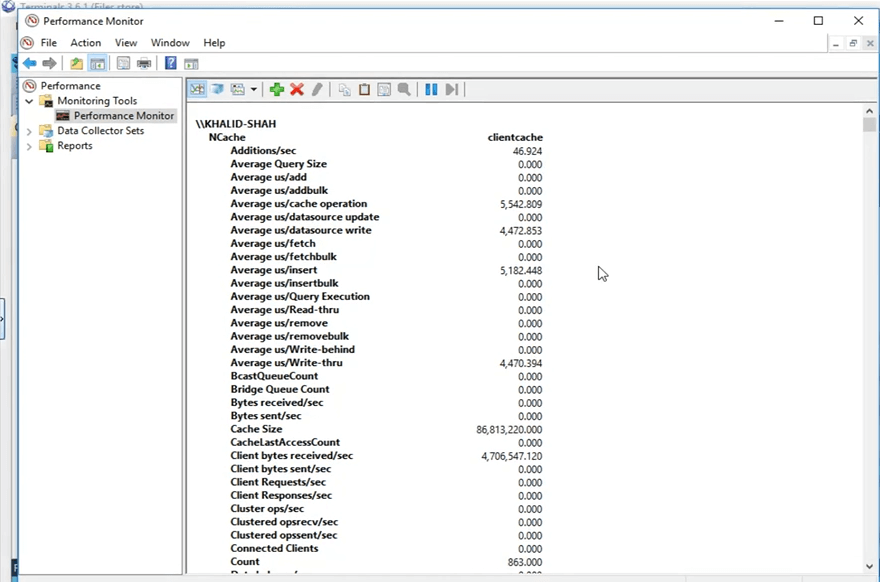Select the Performance root tree node

70,86
